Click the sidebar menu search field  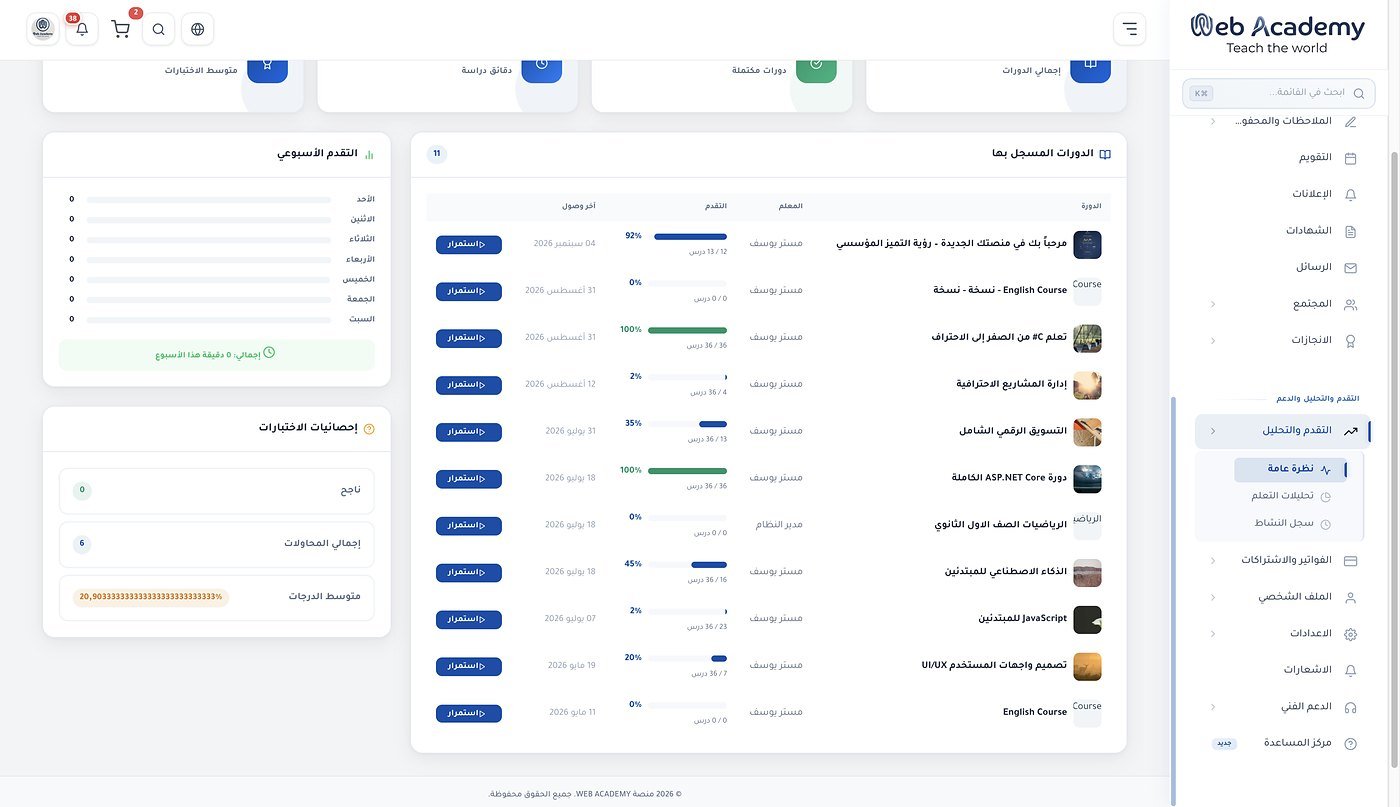1277,93
